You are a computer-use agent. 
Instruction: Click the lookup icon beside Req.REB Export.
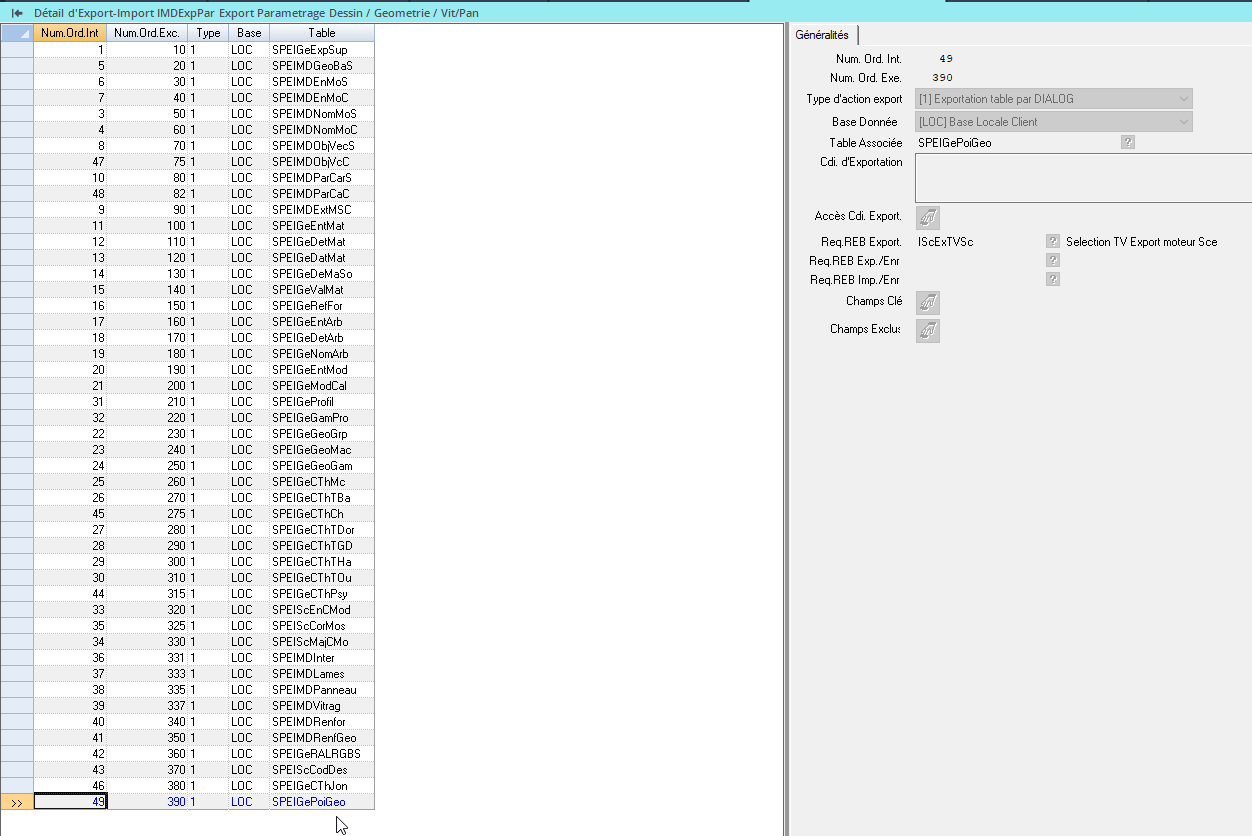point(1052,242)
